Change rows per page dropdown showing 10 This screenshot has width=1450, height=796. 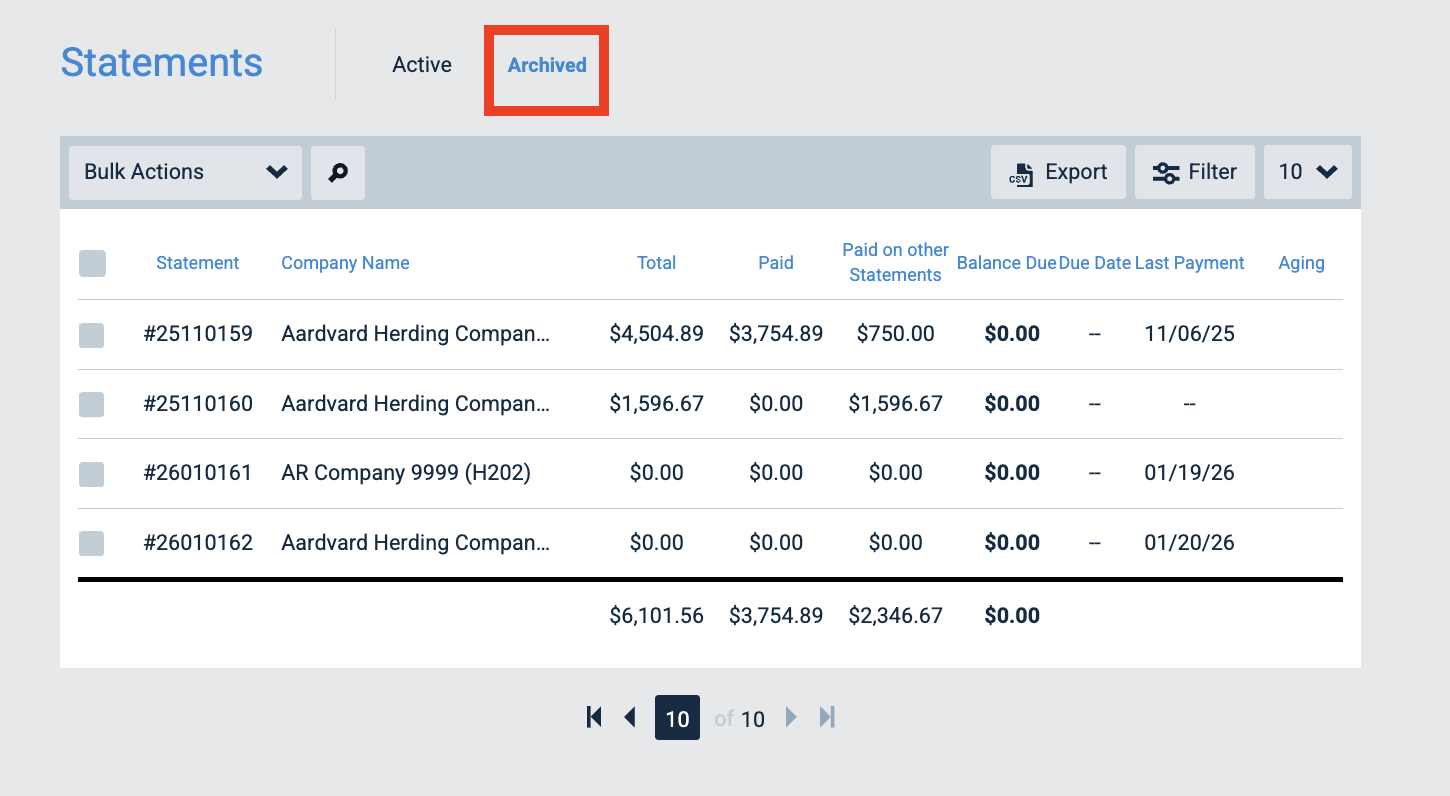point(1308,172)
